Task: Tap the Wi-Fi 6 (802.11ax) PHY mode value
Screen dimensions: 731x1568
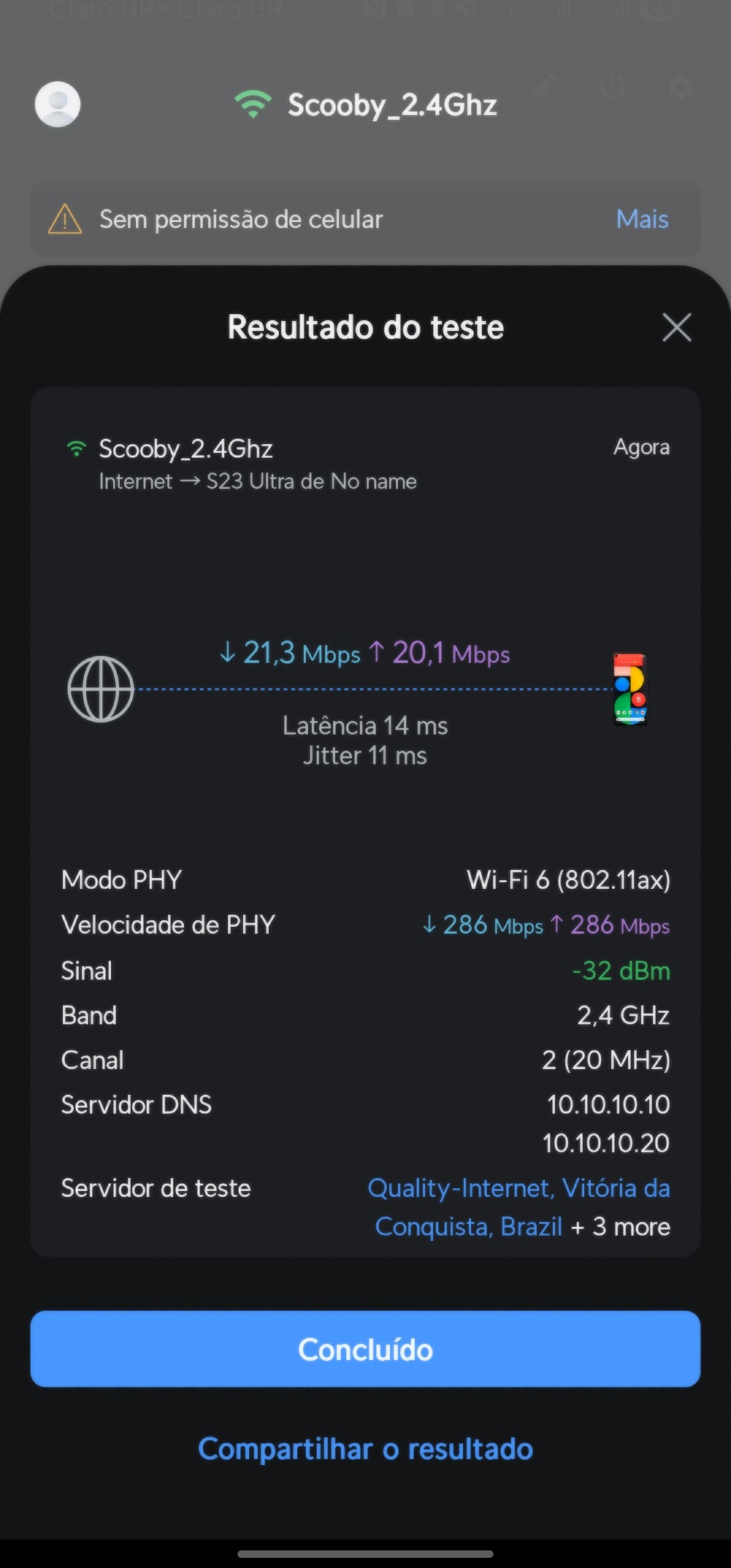Action: coord(568,880)
